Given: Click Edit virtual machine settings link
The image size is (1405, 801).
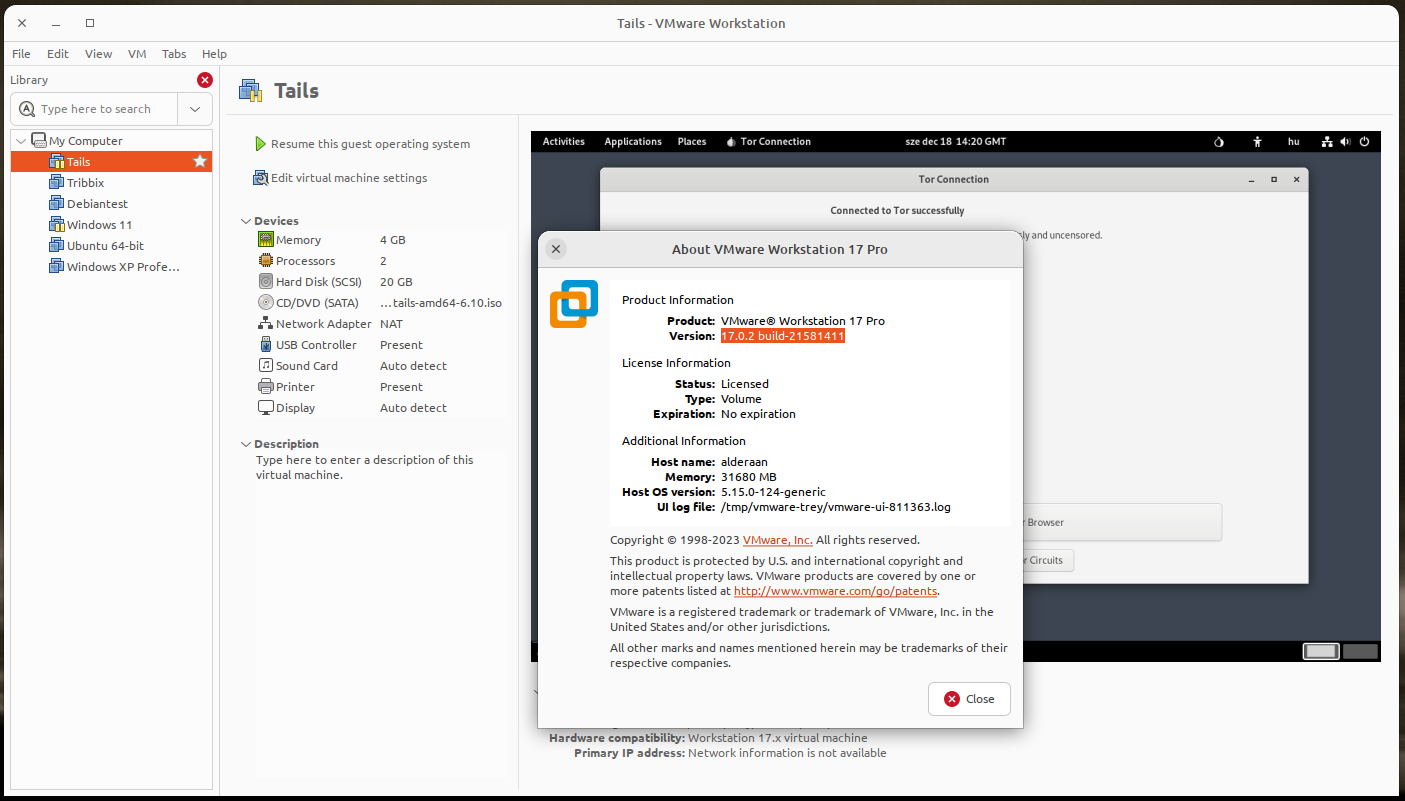Looking at the screenshot, I should click(x=349, y=178).
